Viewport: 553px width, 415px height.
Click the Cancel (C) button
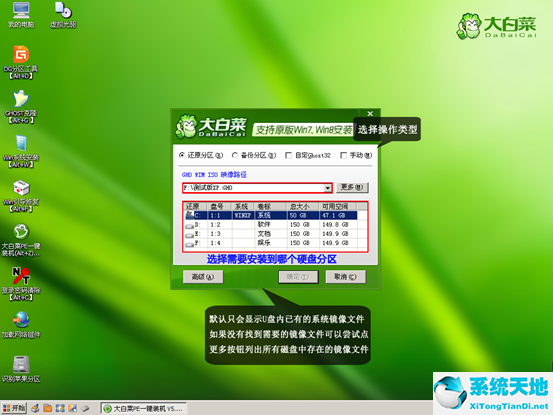[345, 277]
